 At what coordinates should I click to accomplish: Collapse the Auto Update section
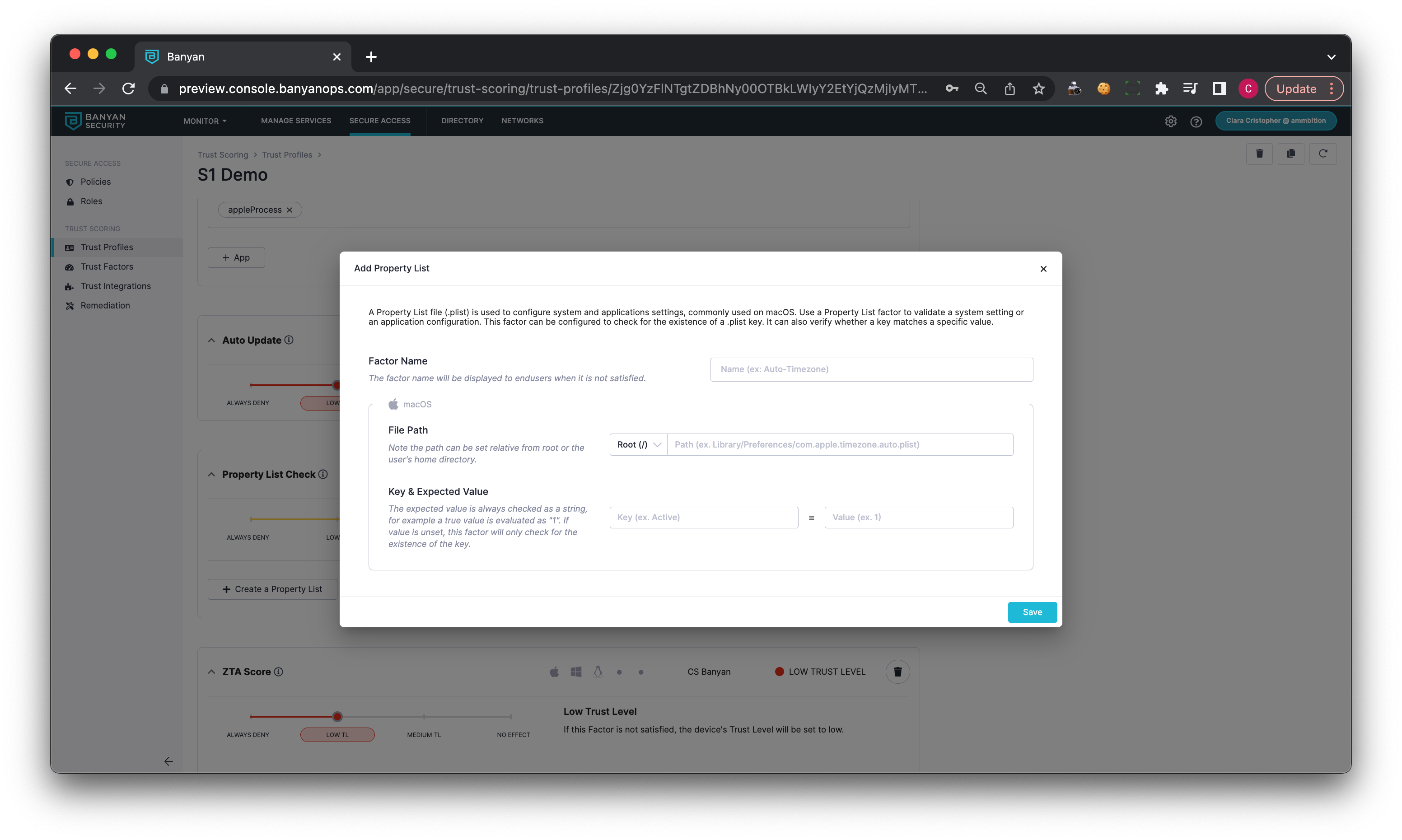(212, 340)
